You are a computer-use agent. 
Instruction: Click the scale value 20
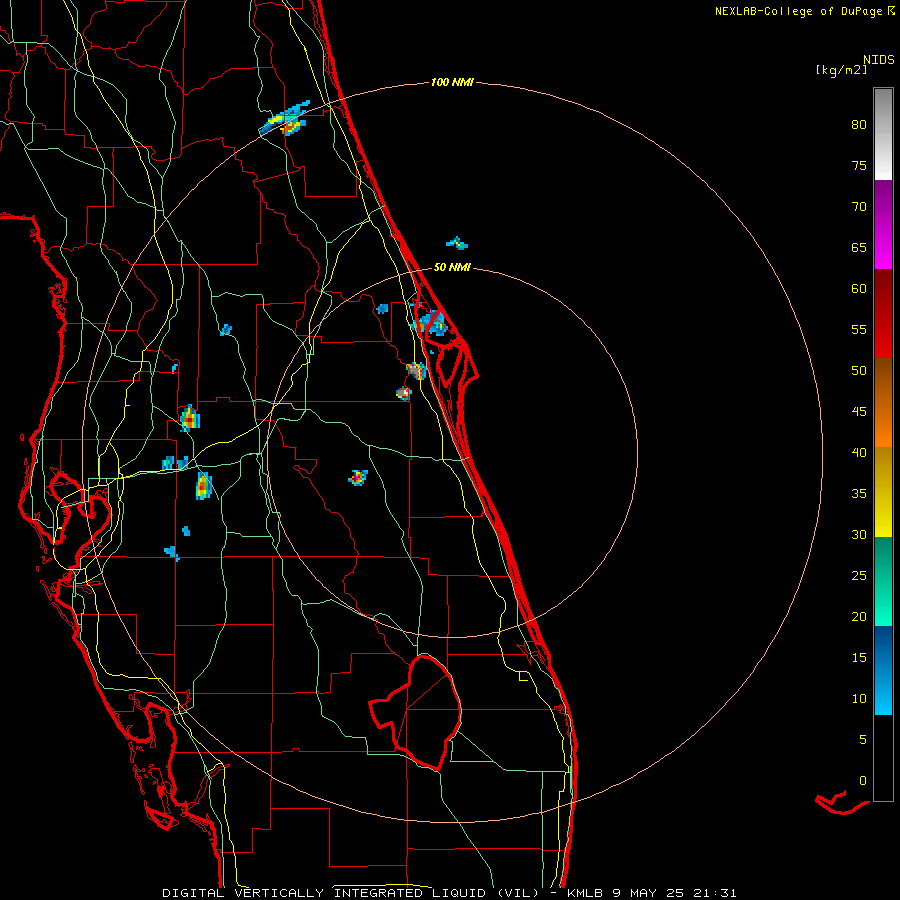click(859, 616)
